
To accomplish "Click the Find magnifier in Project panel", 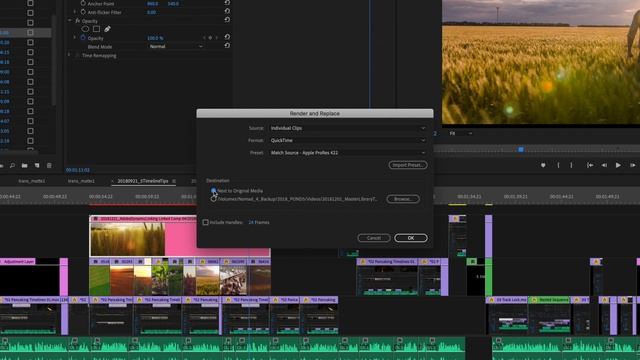I will coord(12,165).
